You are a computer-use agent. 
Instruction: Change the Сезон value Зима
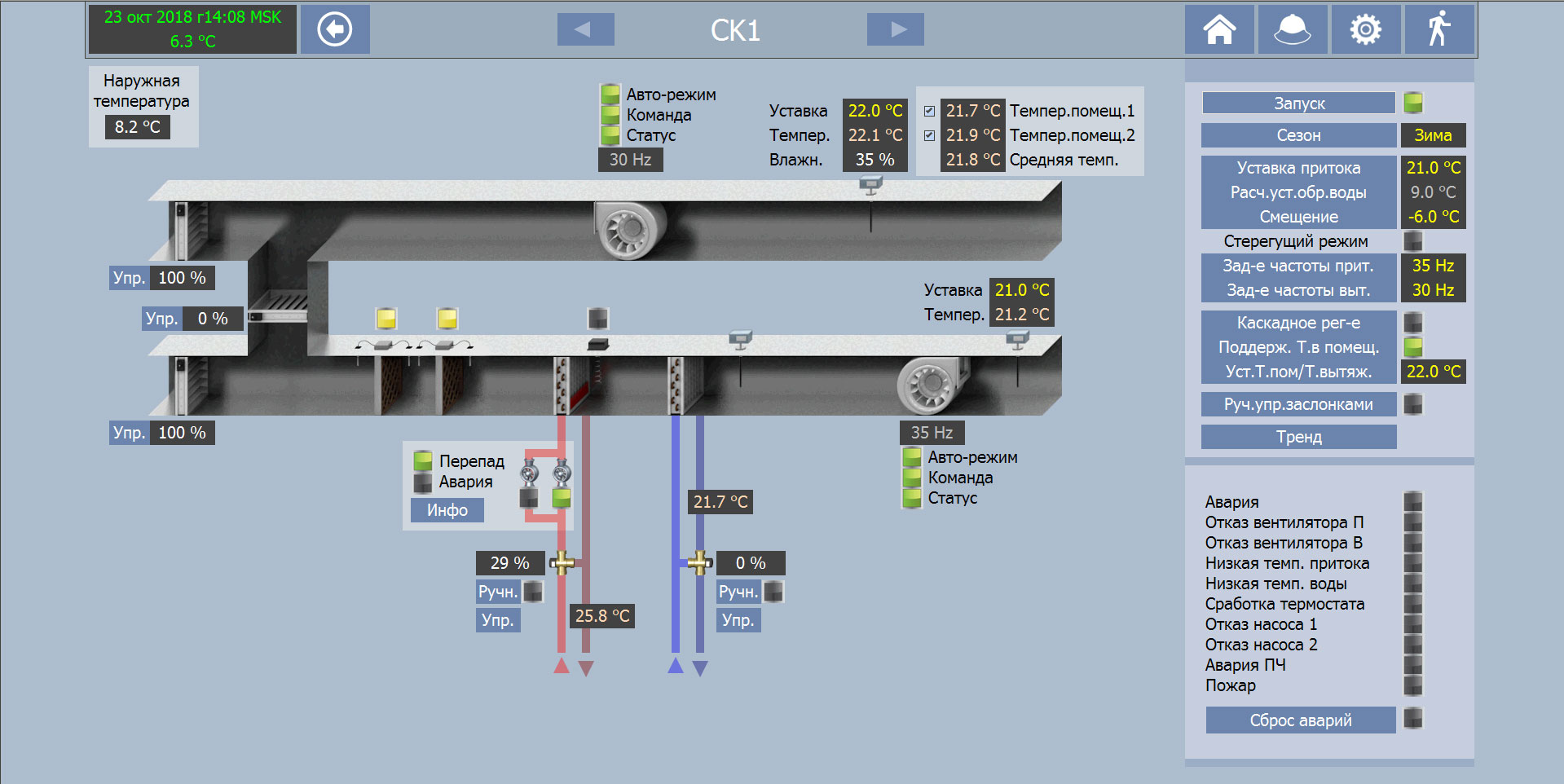click(x=1432, y=135)
